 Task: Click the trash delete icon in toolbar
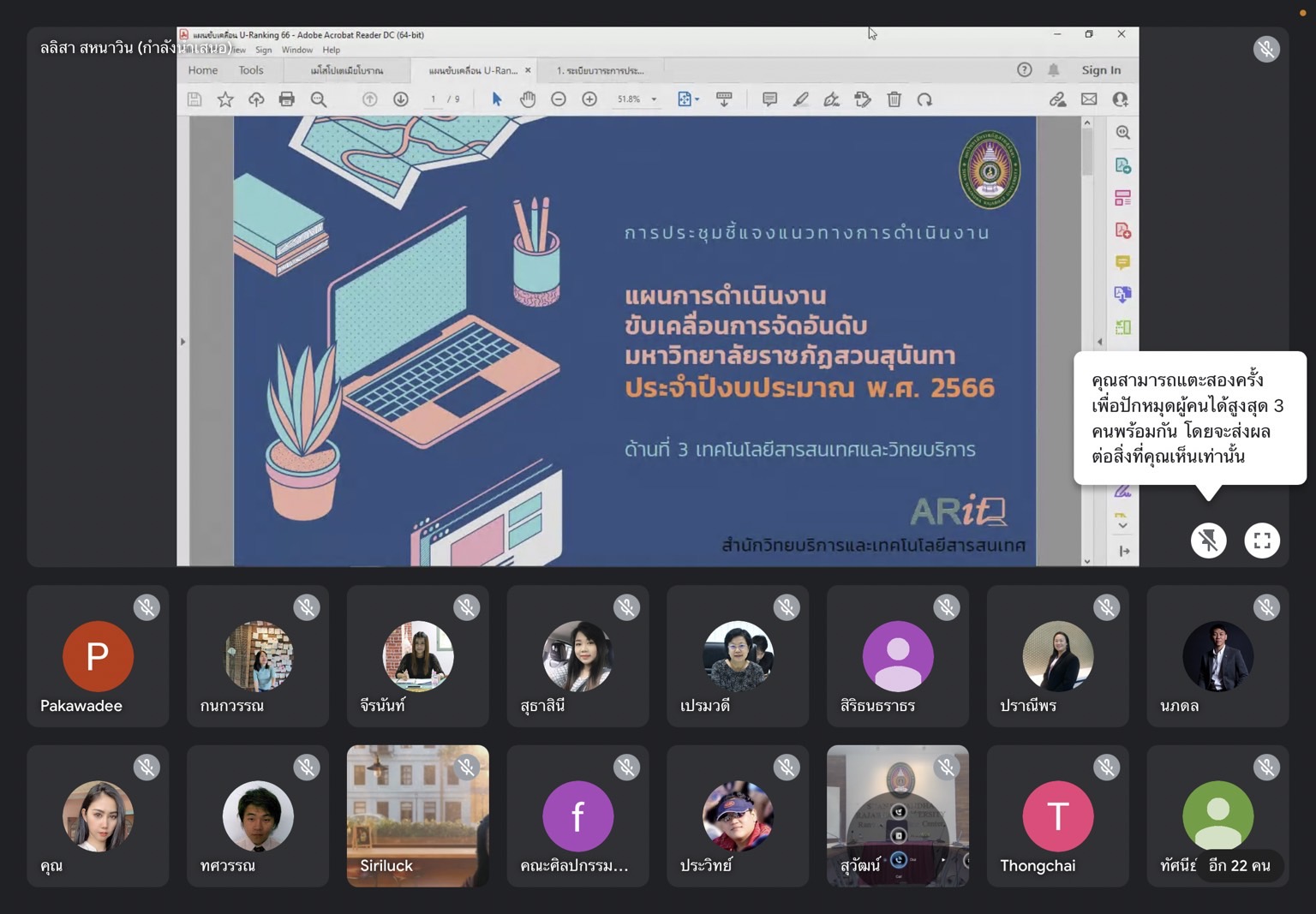(894, 99)
